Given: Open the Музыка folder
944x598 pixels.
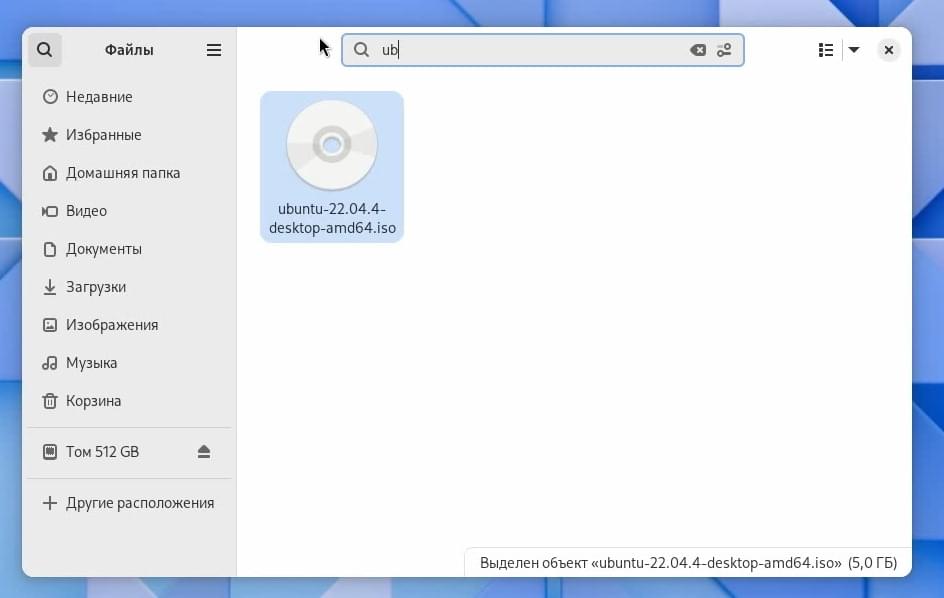Looking at the screenshot, I should click(x=129, y=363).
